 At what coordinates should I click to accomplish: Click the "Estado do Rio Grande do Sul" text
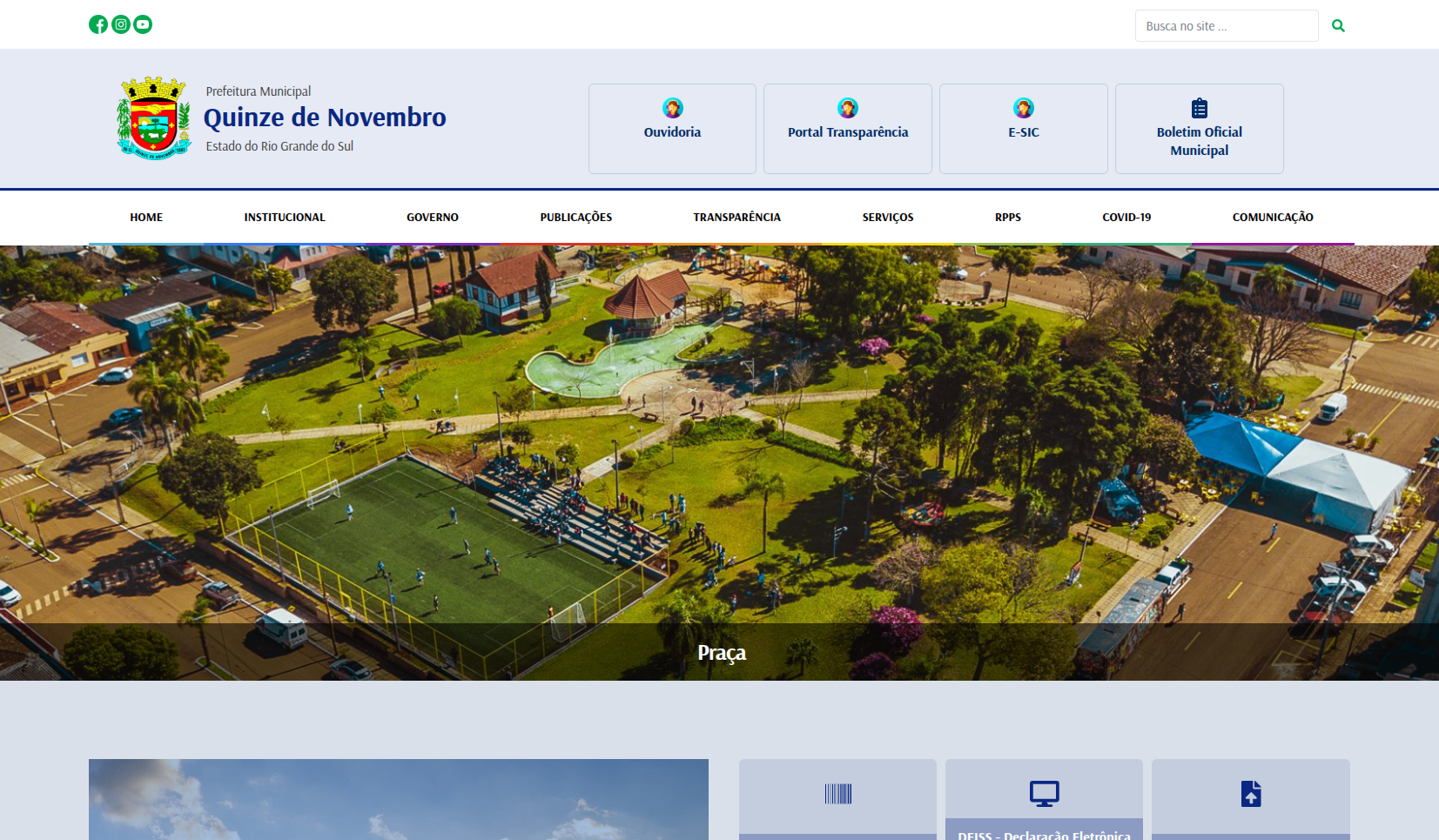[279, 146]
